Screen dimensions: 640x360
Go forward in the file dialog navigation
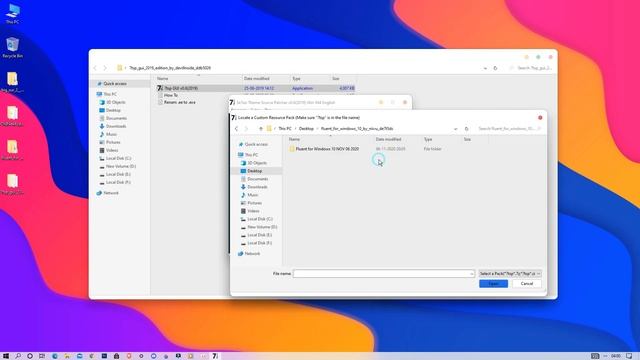tap(246, 129)
